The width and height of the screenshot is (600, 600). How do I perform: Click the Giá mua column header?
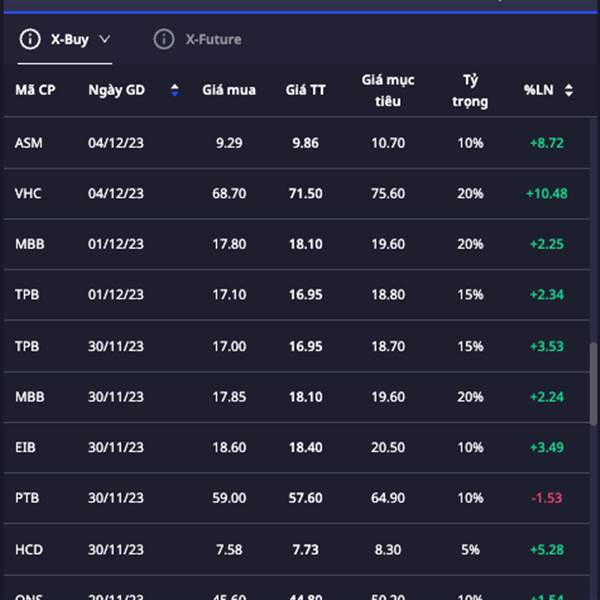coord(229,91)
